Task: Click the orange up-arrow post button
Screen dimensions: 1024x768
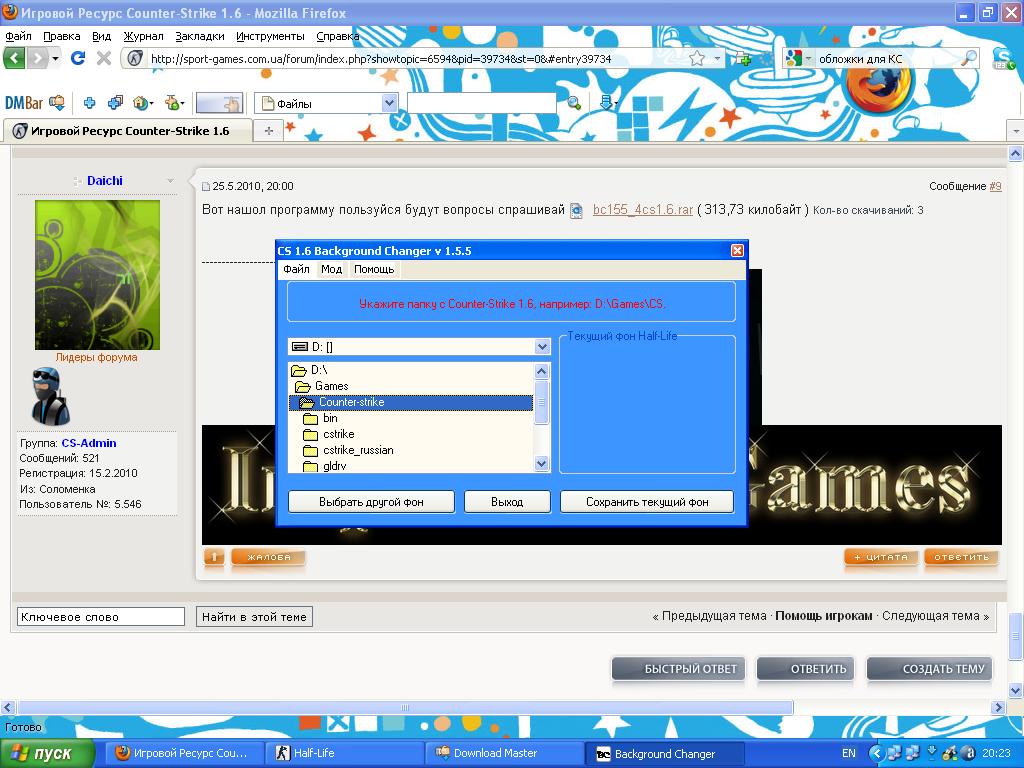Action: [214, 557]
